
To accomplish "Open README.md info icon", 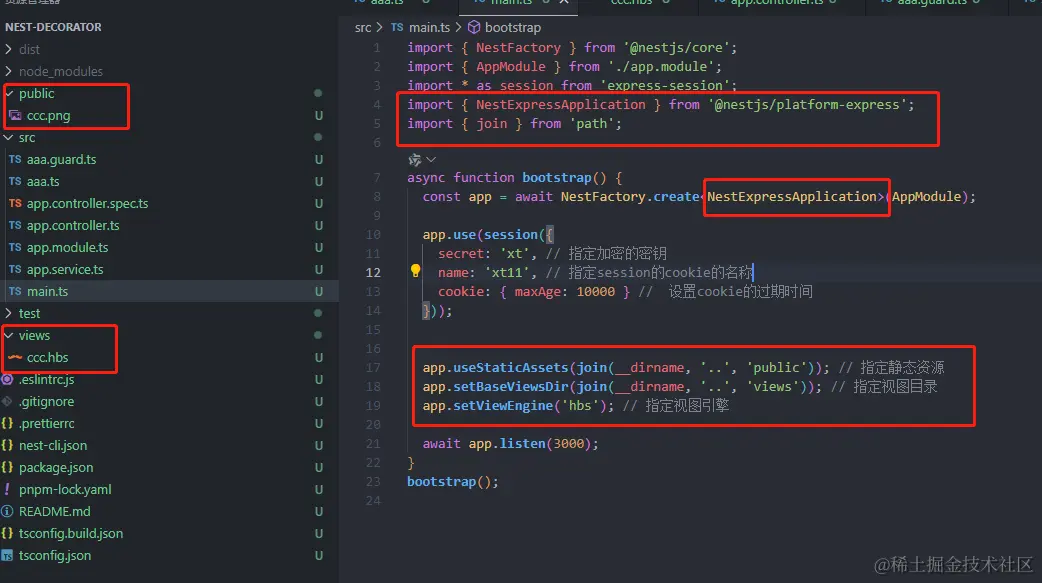I will 7,511.
